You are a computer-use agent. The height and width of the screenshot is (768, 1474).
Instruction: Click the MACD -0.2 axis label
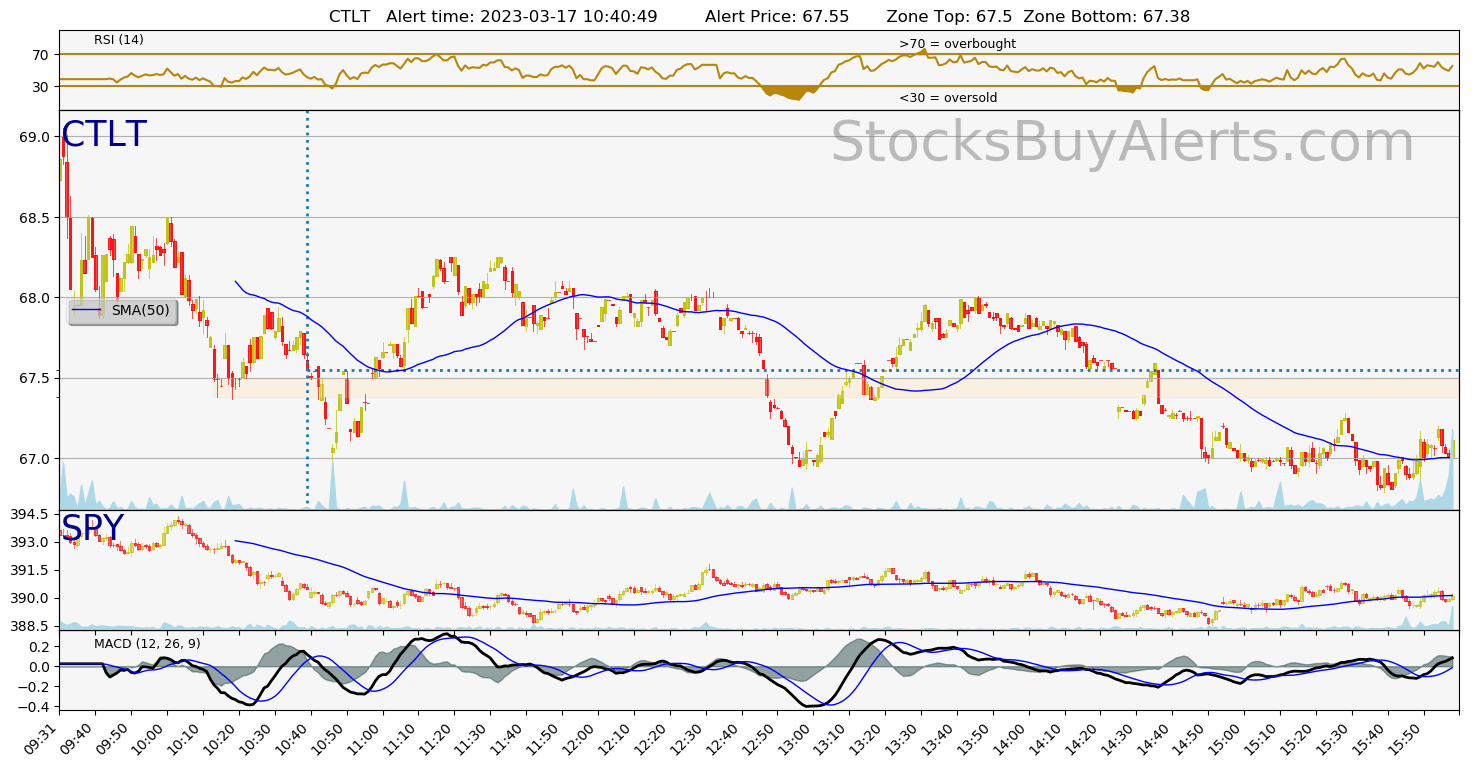pyautogui.click(x=33, y=687)
